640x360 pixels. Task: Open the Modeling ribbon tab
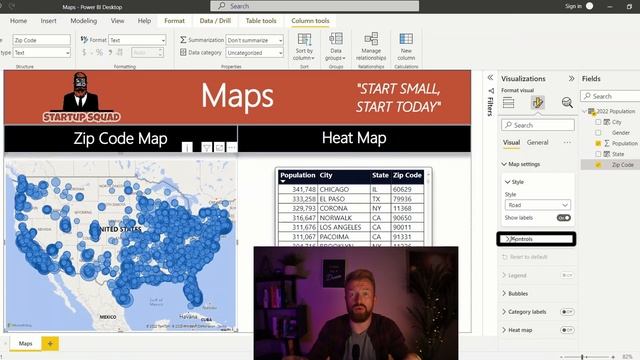84,21
